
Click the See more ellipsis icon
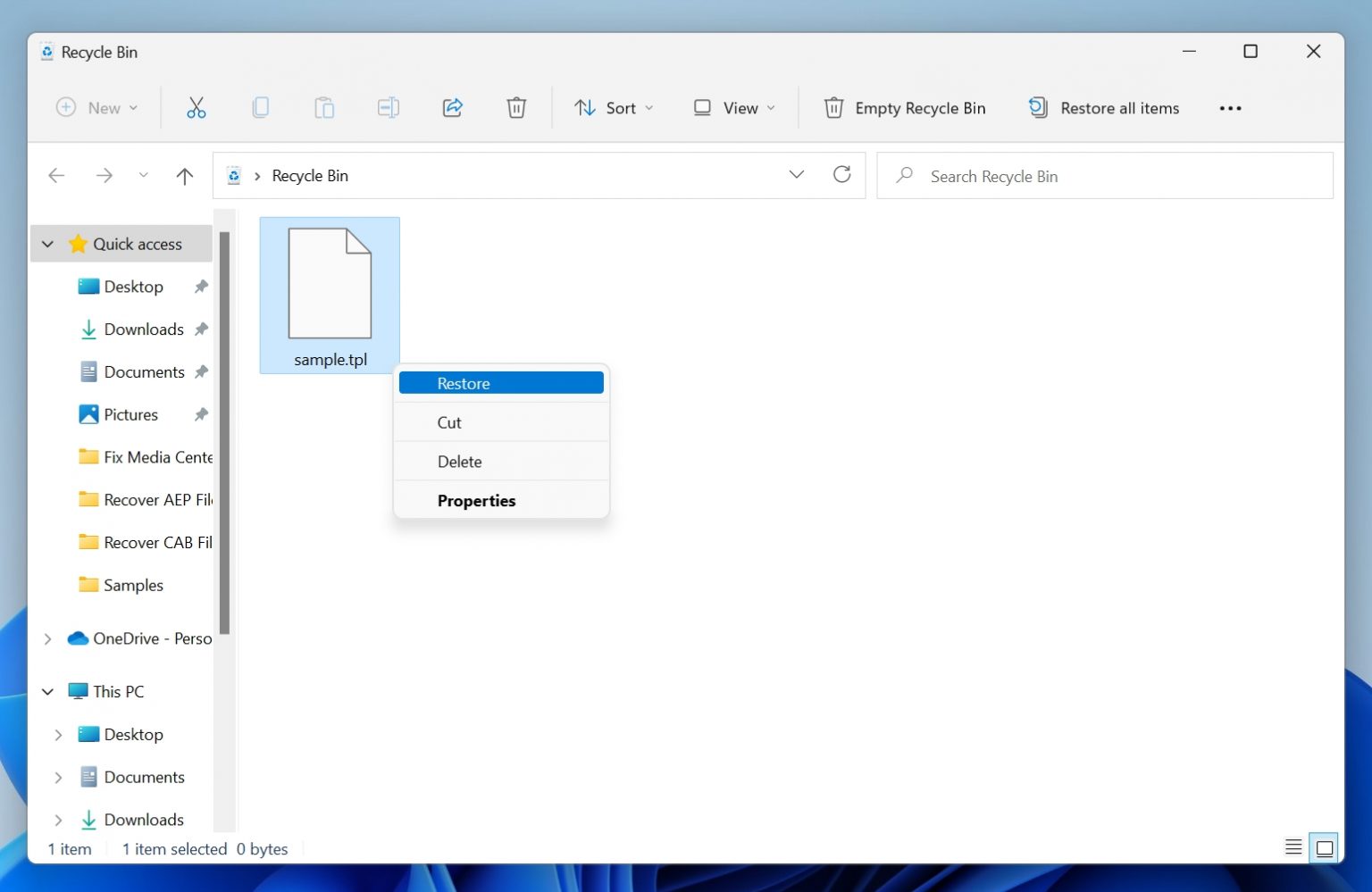pos(1230,107)
